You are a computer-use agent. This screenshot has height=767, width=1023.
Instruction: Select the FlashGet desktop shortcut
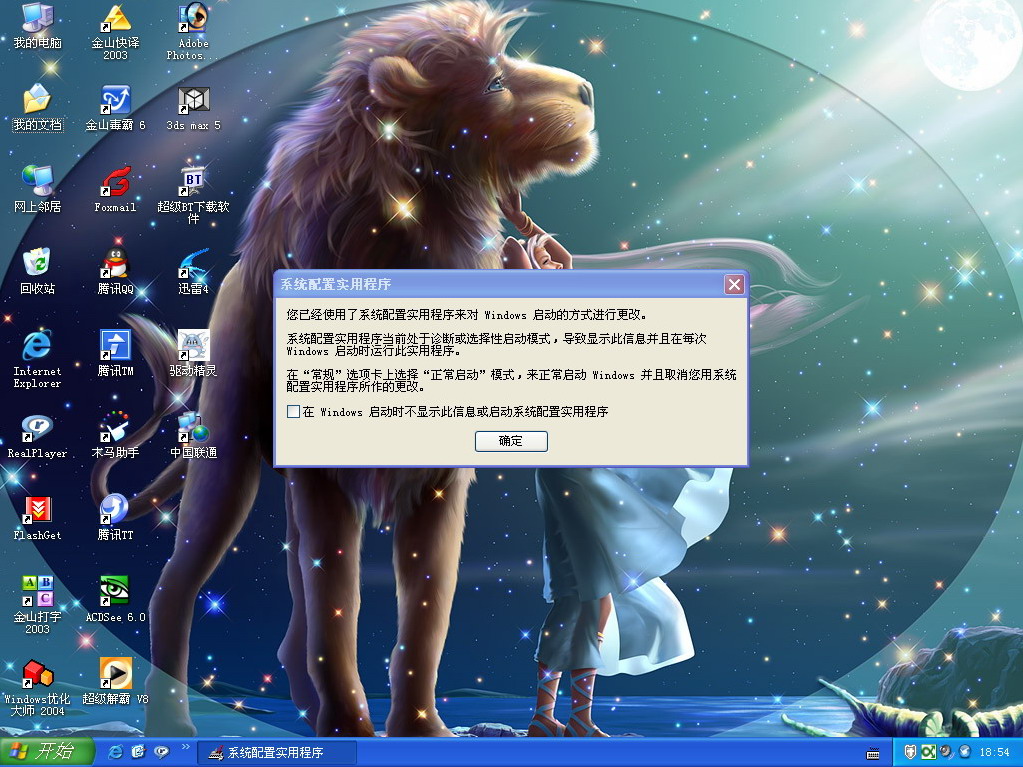click(37, 518)
